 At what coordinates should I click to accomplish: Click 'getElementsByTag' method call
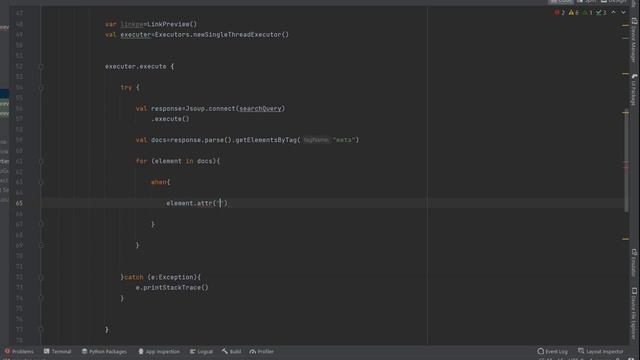point(266,140)
